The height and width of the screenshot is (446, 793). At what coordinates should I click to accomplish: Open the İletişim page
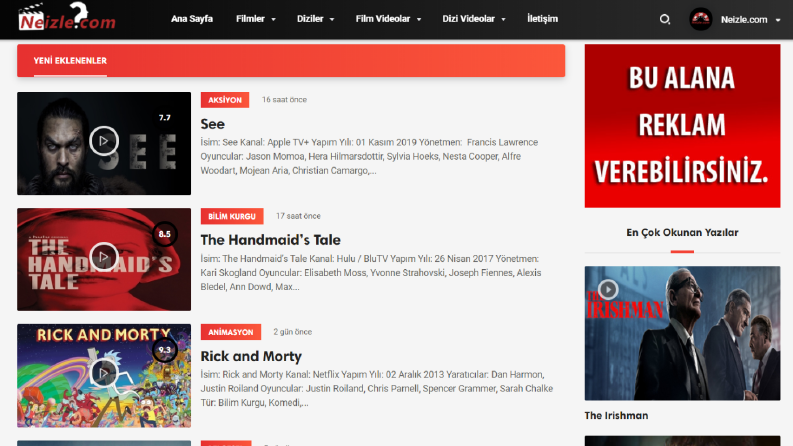coord(542,19)
